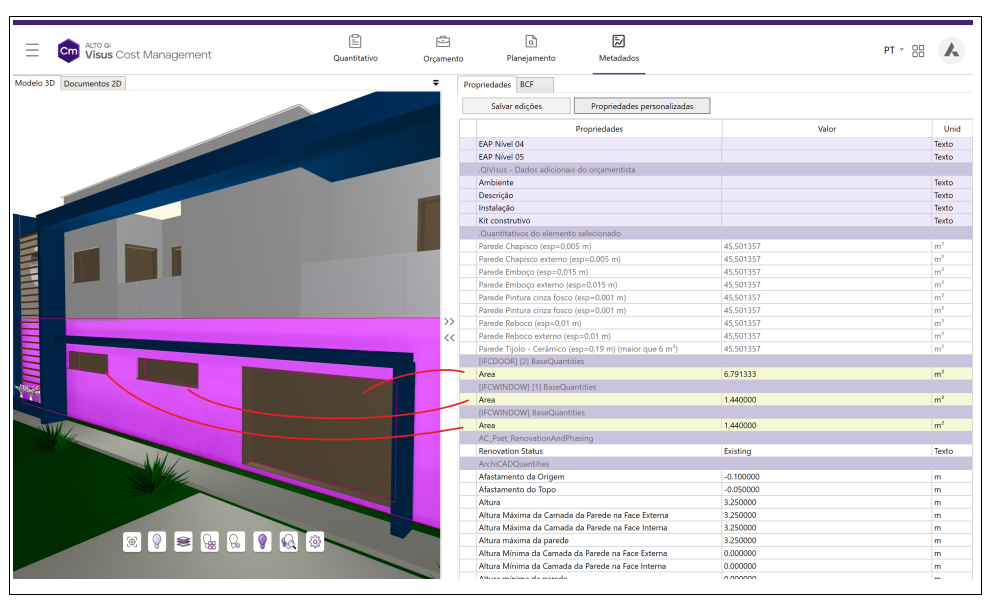
Task: Toggle the lightbulb with small square icon
Action: [x=236, y=541]
